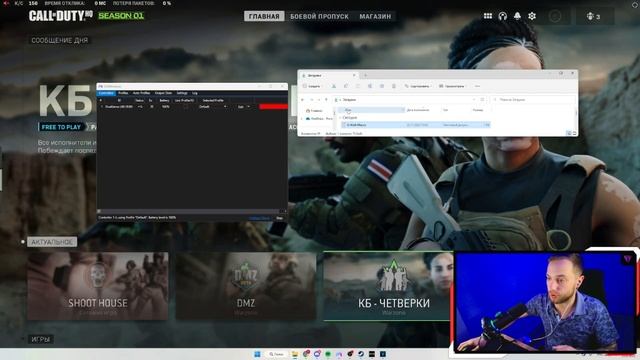The image size is (640, 360).
Task: Open the Создать dropdown in Explorer
Action: (x=312, y=86)
